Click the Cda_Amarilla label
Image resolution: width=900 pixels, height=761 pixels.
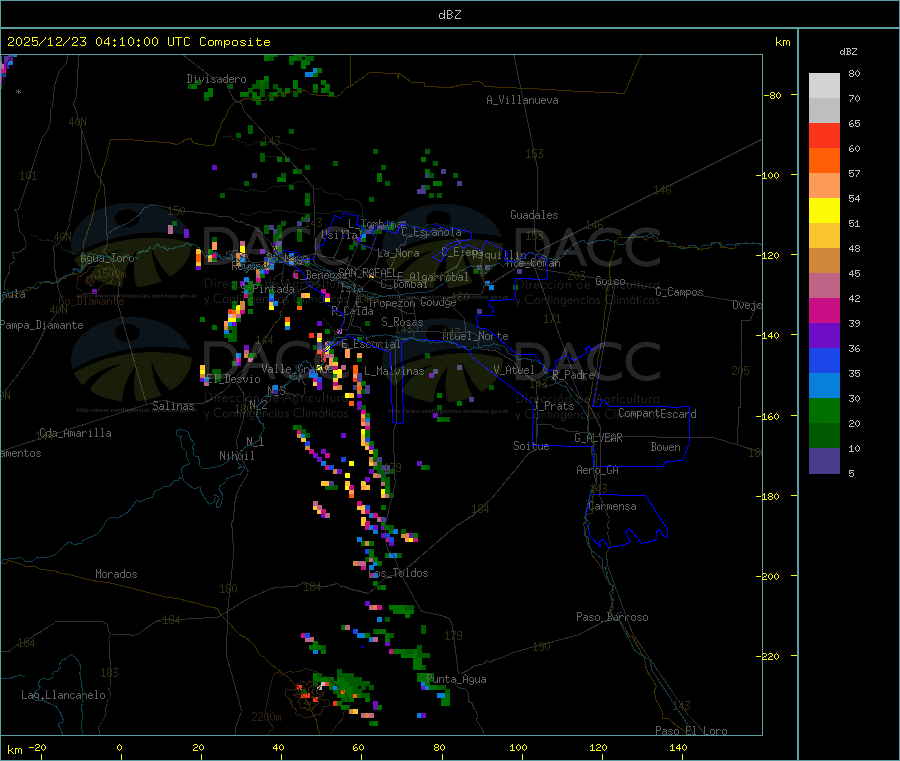(x=75, y=433)
